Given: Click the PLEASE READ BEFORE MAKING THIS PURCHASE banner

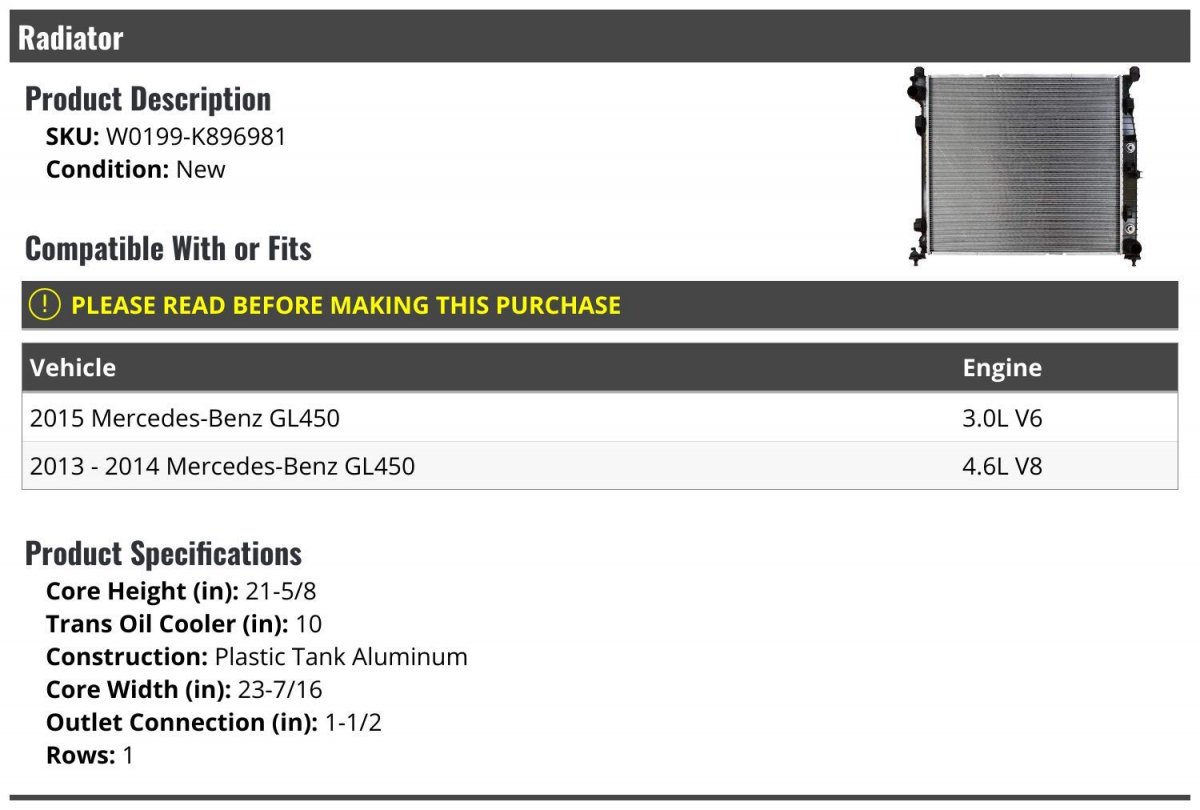Looking at the screenshot, I should tap(345, 305).
